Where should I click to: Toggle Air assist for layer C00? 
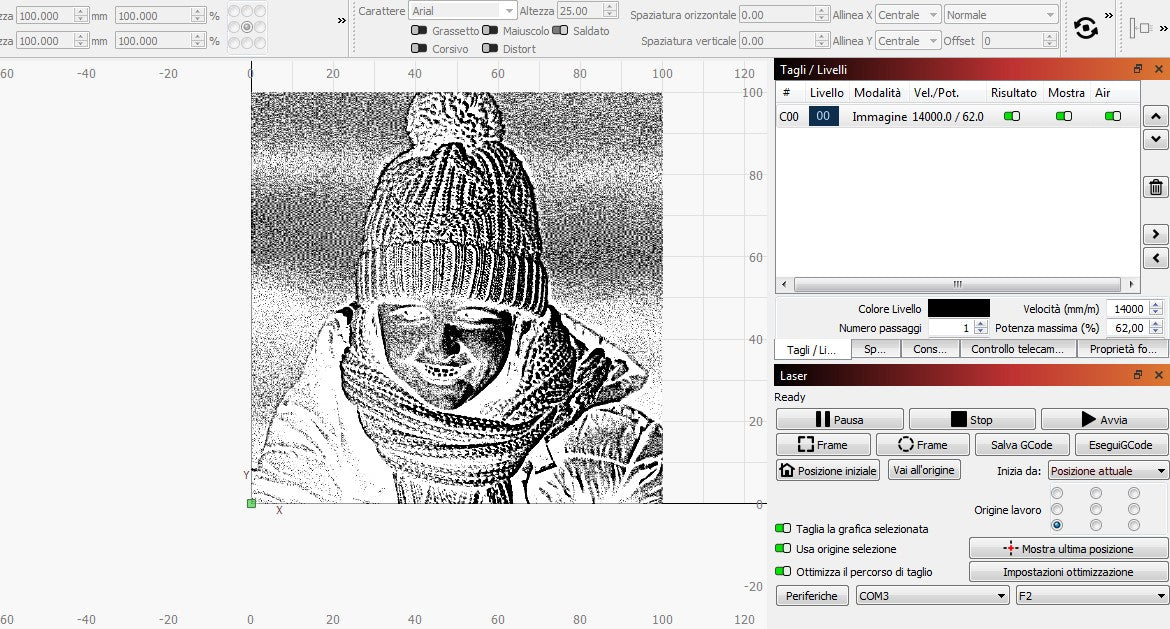click(1112, 117)
